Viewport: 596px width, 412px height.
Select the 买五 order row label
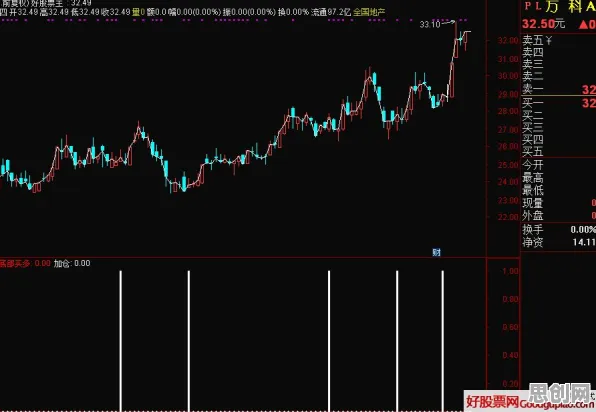[533, 151]
